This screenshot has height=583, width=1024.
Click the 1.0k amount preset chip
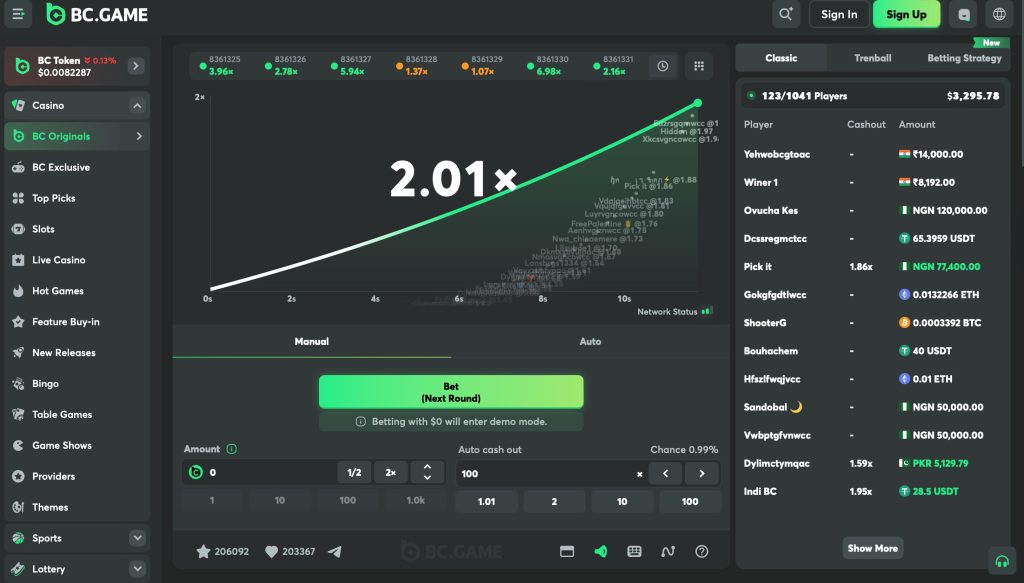point(416,500)
